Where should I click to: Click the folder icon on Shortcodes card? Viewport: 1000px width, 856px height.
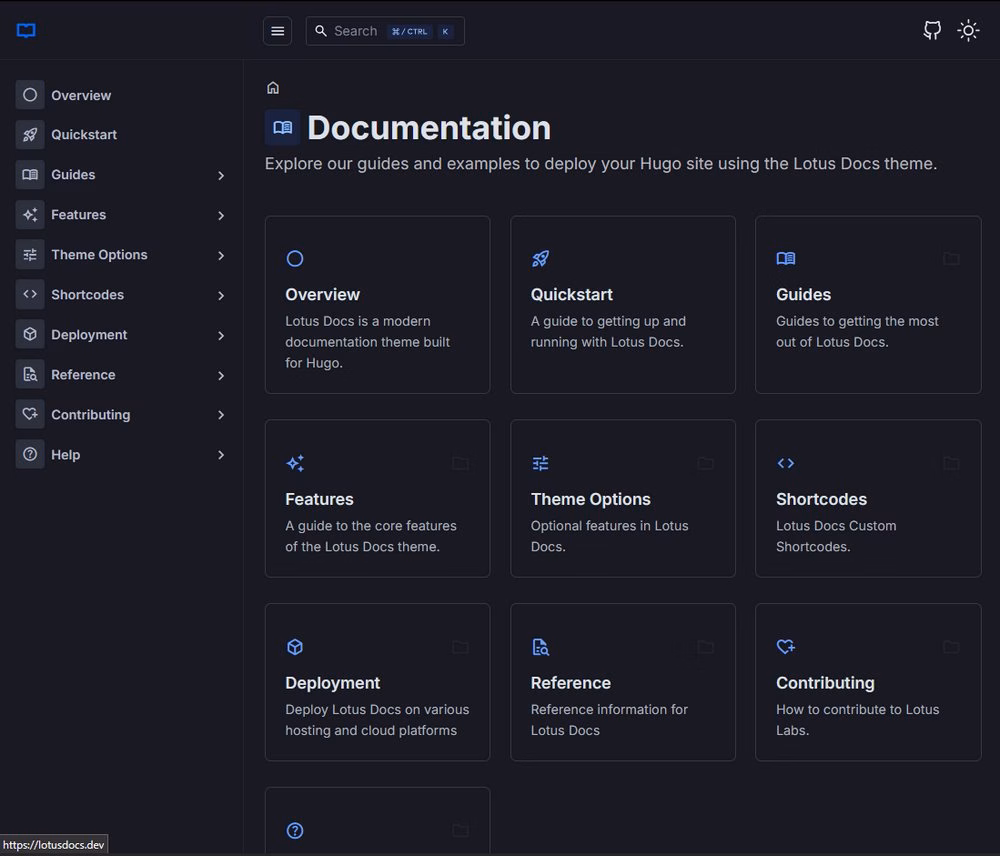click(951, 463)
